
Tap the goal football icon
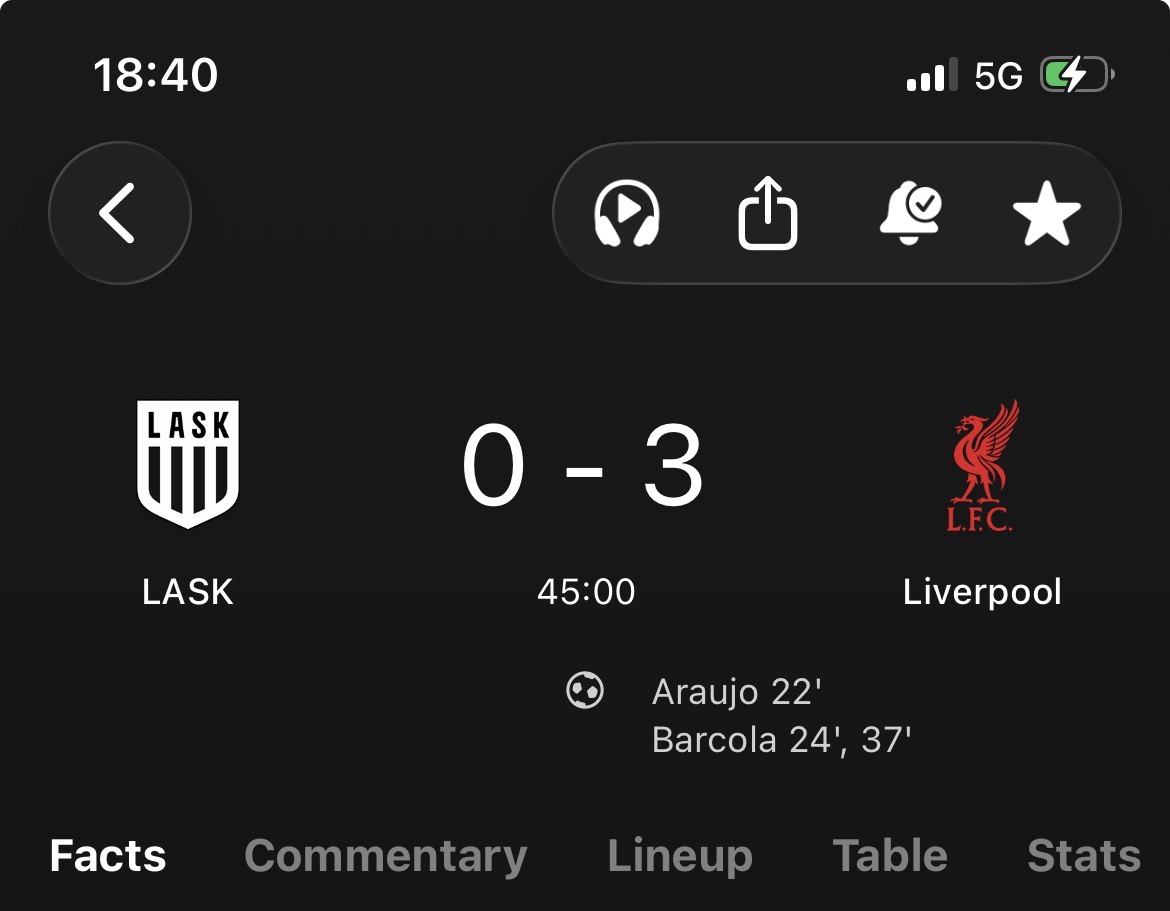click(x=585, y=690)
